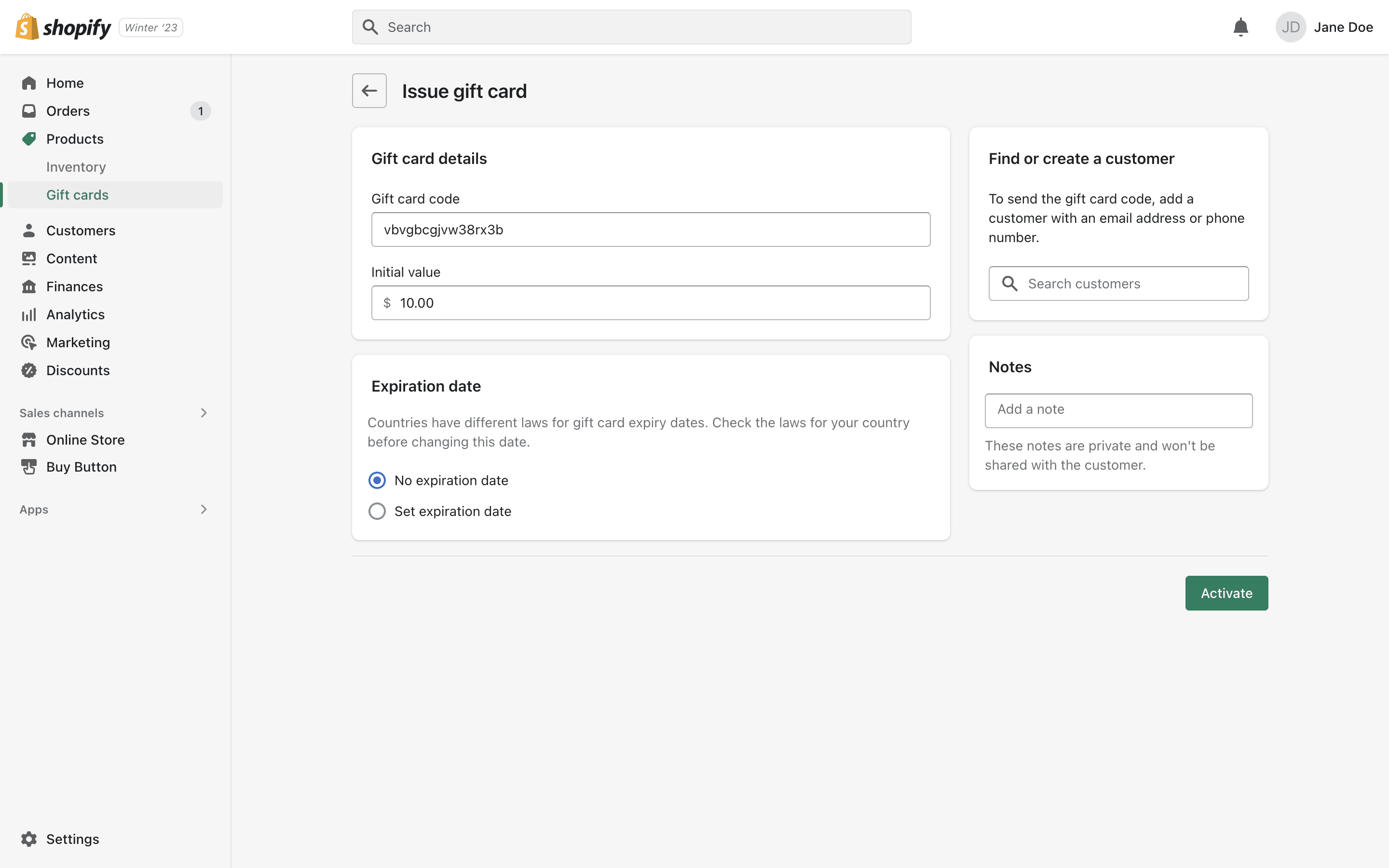Click the back arrow button
Screen dimensions: 1389x868
point(369,91)
